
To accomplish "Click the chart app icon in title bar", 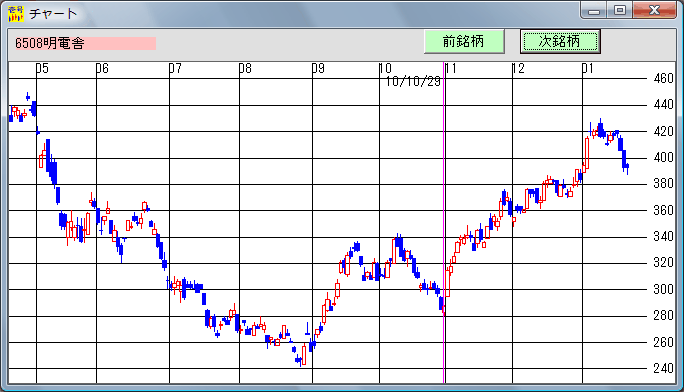I will click(x=16, y=14).
